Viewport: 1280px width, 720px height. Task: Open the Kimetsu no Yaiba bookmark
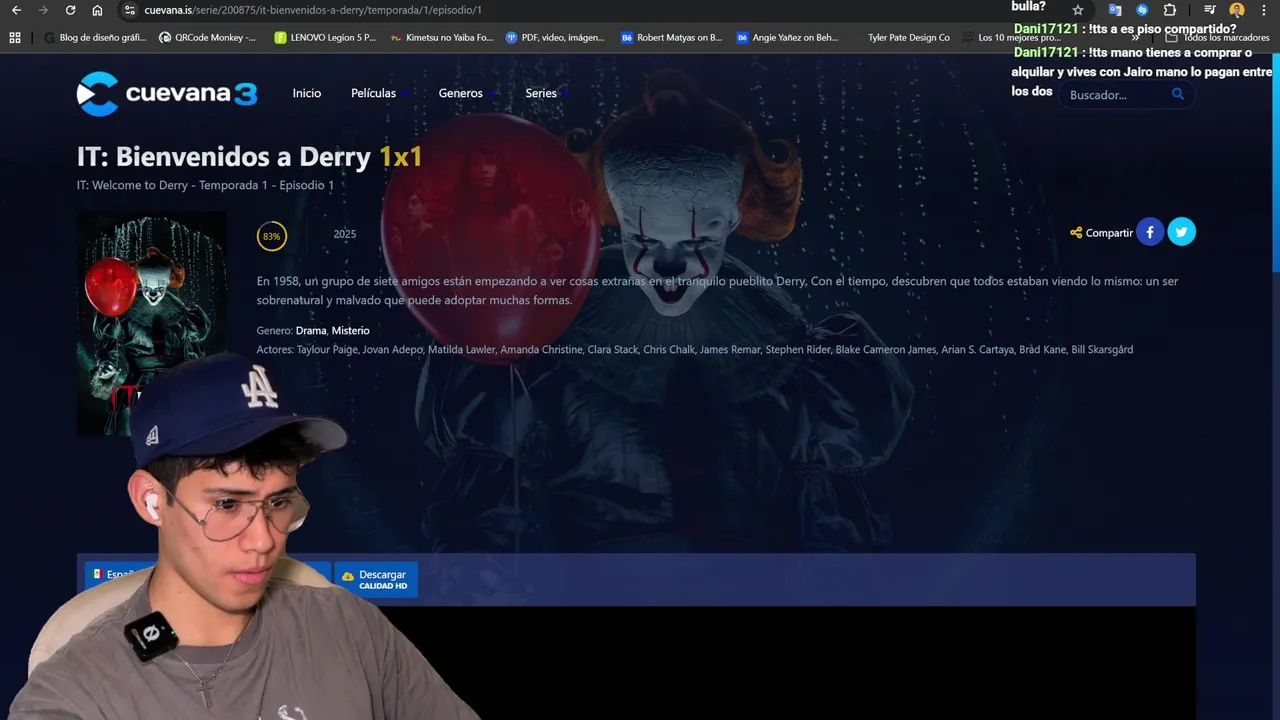point(441,38)
